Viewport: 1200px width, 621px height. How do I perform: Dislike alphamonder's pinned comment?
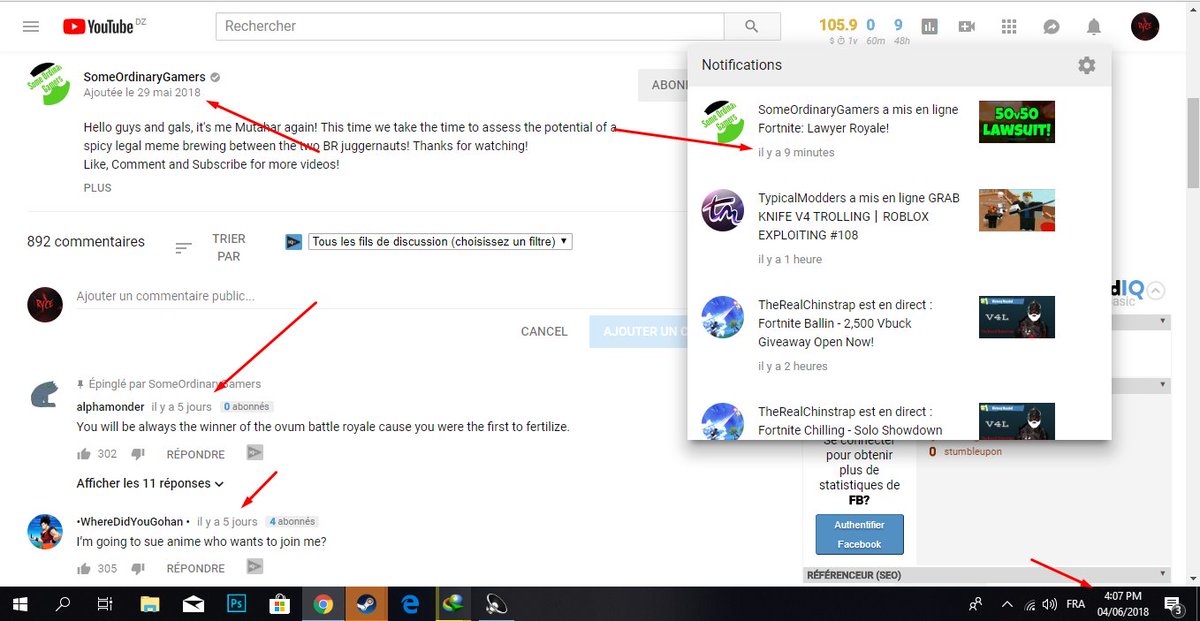click(x=138, y=453)
